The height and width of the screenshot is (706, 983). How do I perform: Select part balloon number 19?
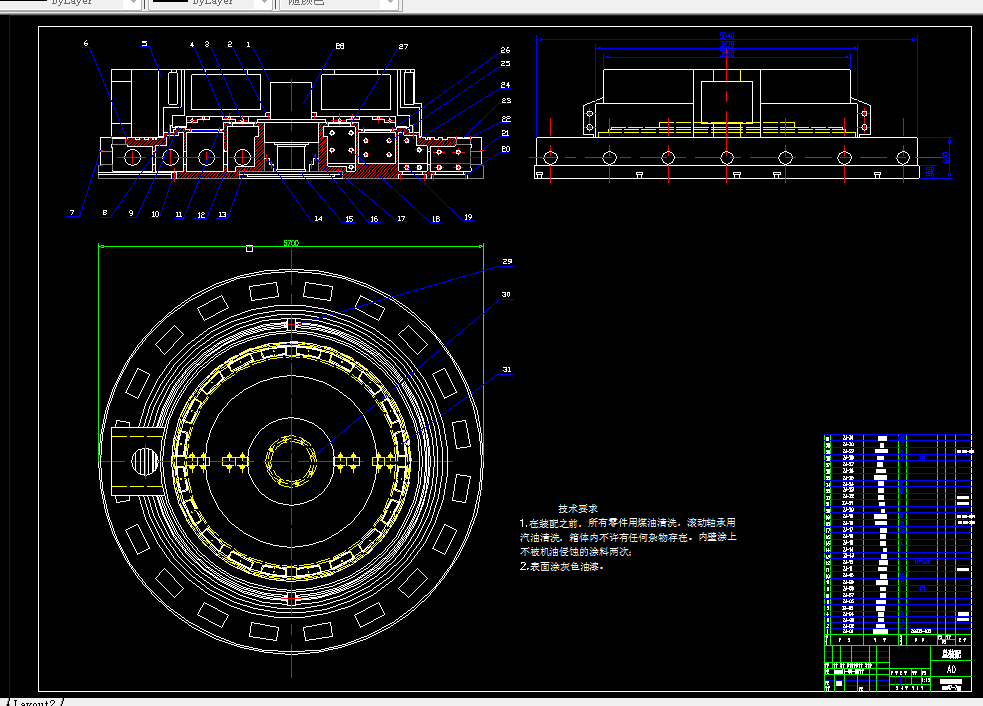tap(468, 218)
